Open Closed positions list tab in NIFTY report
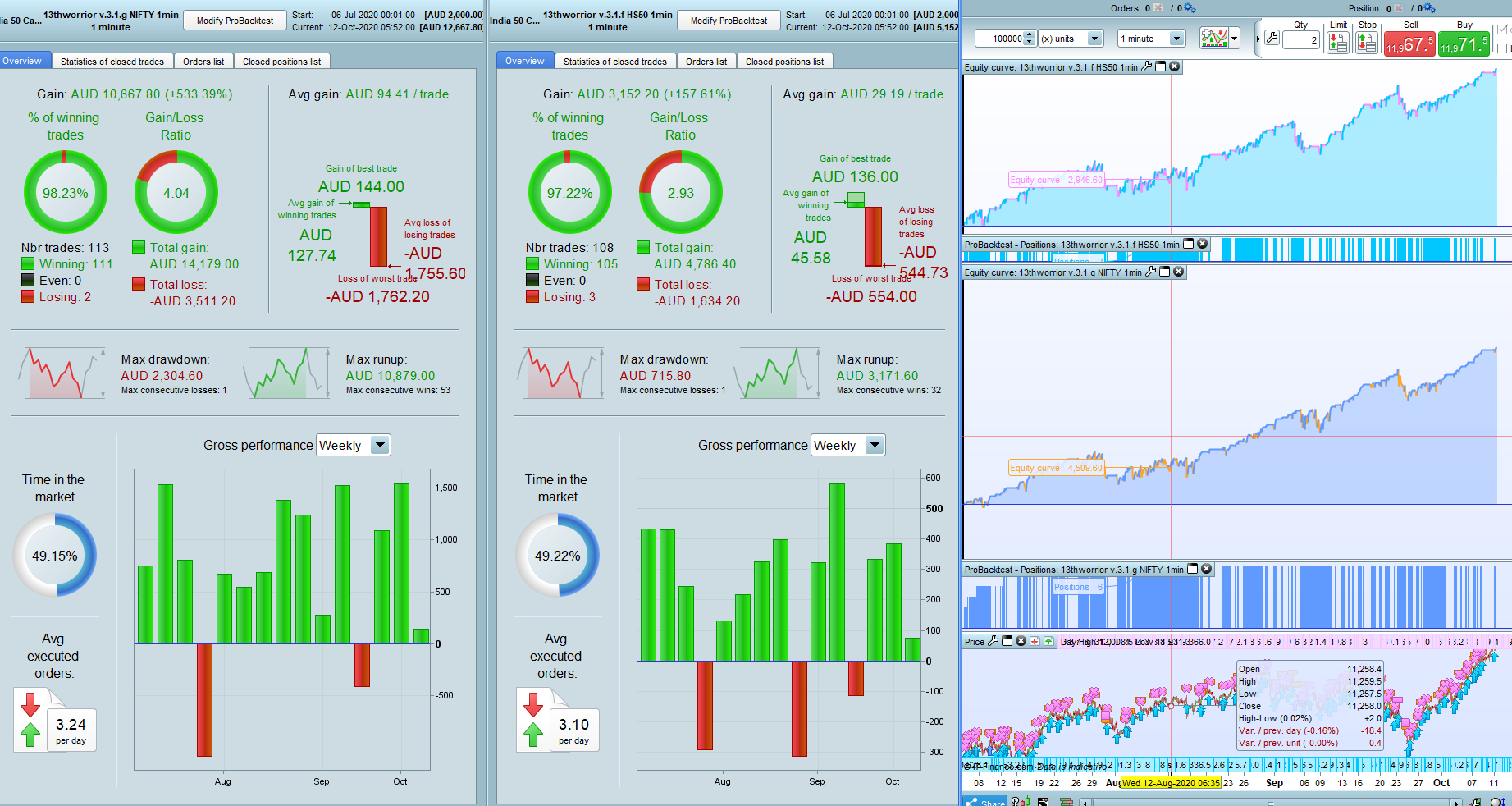 coord(281,62)
